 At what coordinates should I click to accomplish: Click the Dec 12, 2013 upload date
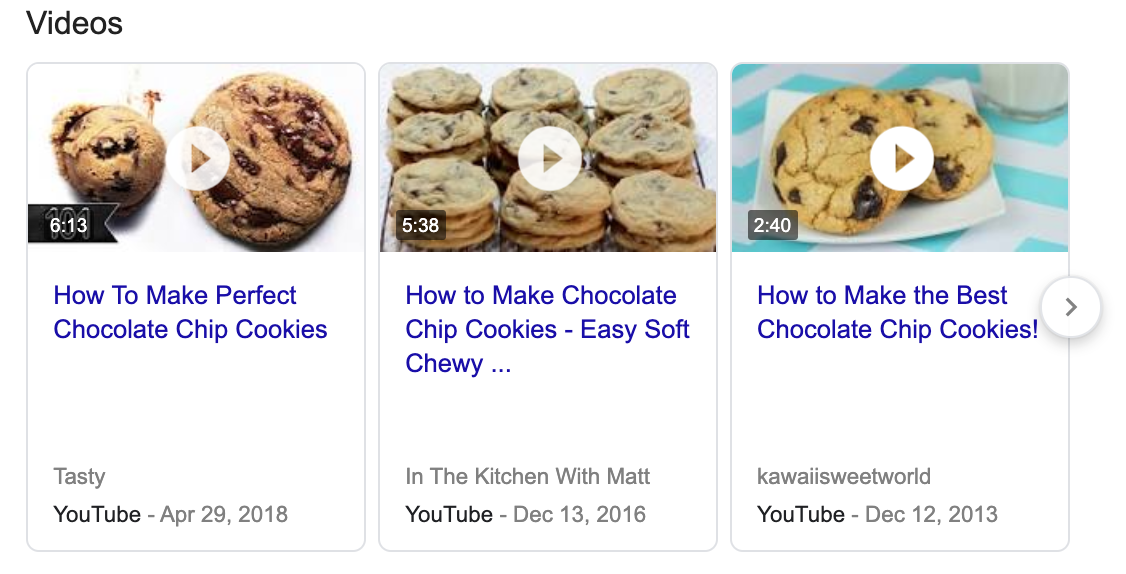point(931,515)
